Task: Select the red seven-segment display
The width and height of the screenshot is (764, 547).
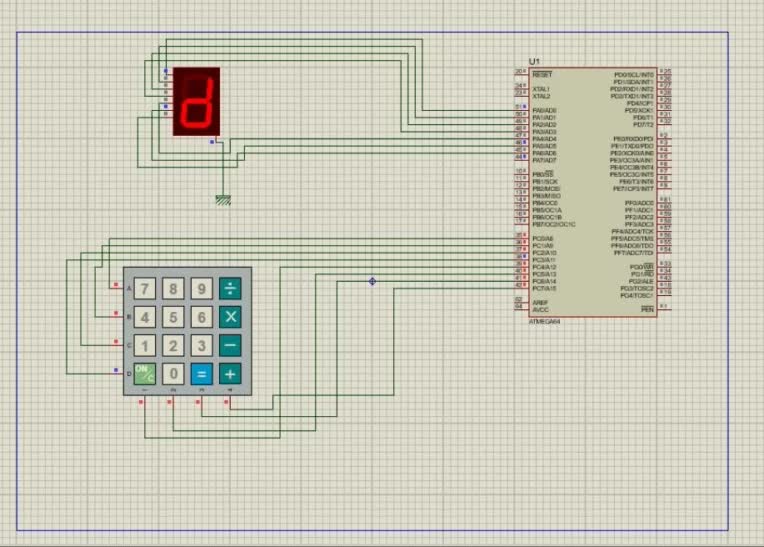Action: coord(196,101)
